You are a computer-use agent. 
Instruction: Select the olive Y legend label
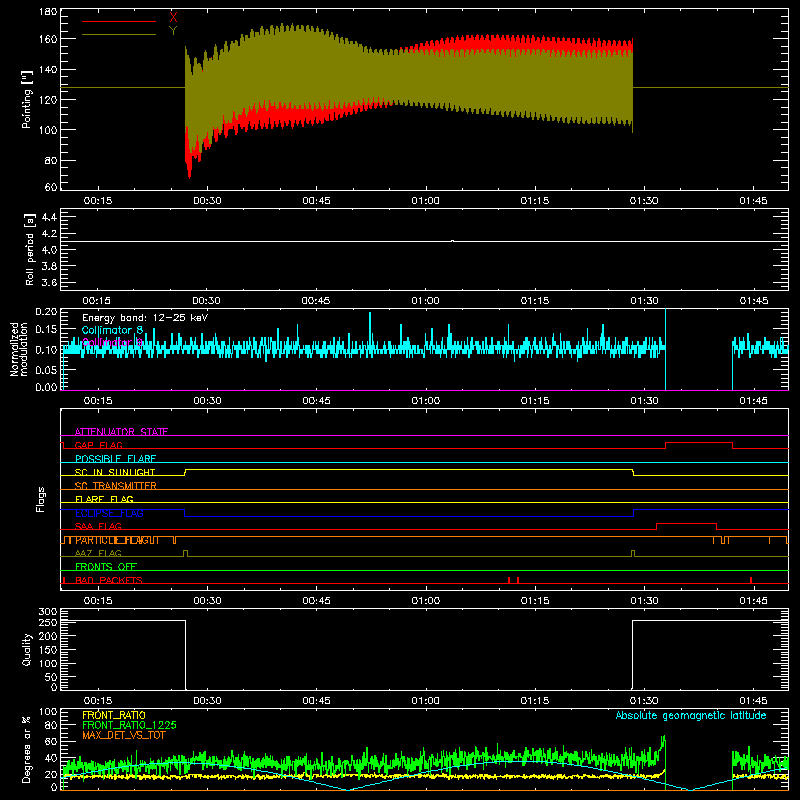(173, 31)
